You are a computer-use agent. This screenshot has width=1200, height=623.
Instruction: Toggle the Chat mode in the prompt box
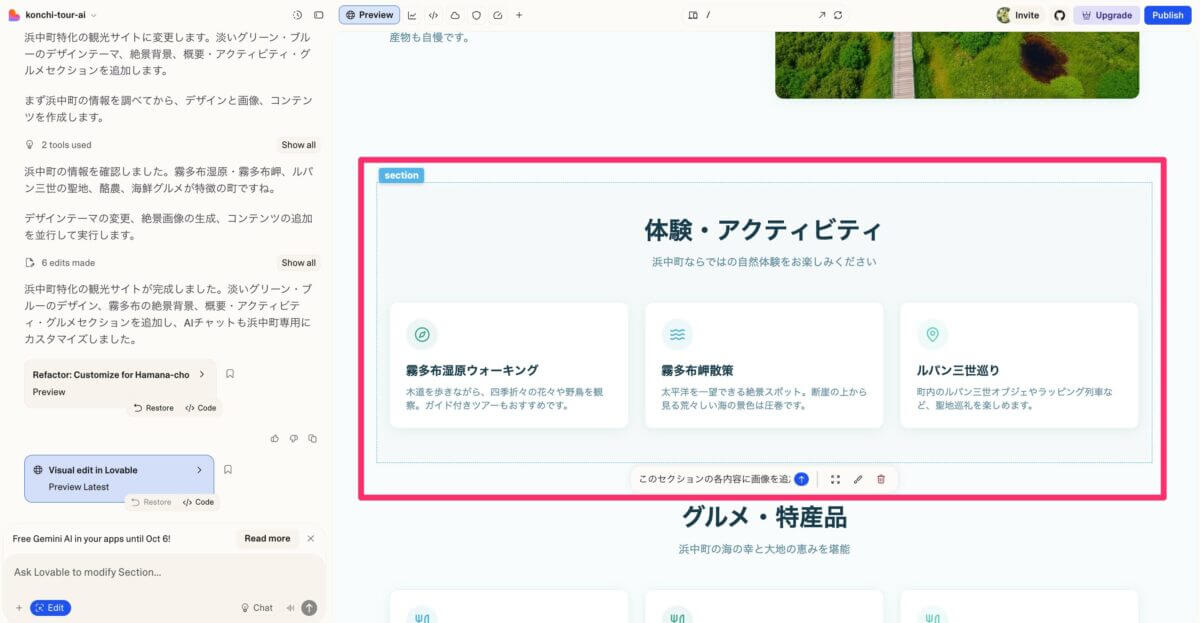click(256, 607)
